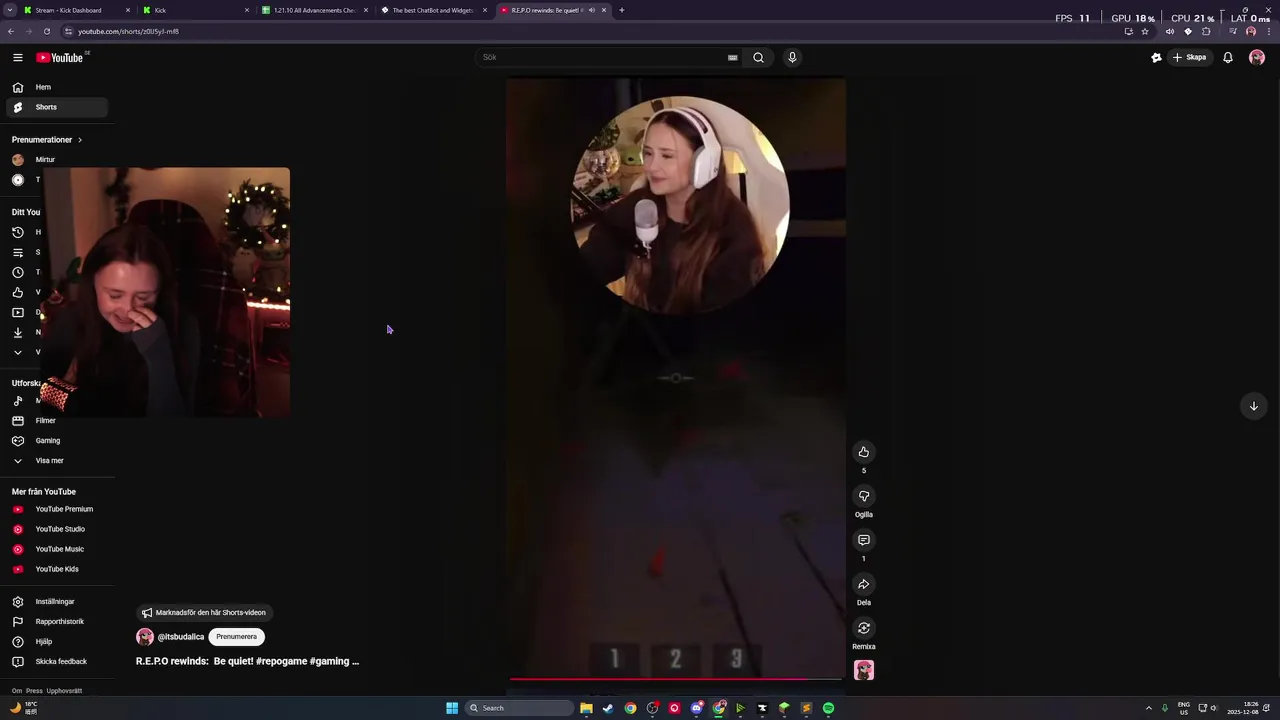Image resolution: width=1280 pixels, height=720 pixels.
Task: Show hidden system tray icons
Action: click(1148, 708)
